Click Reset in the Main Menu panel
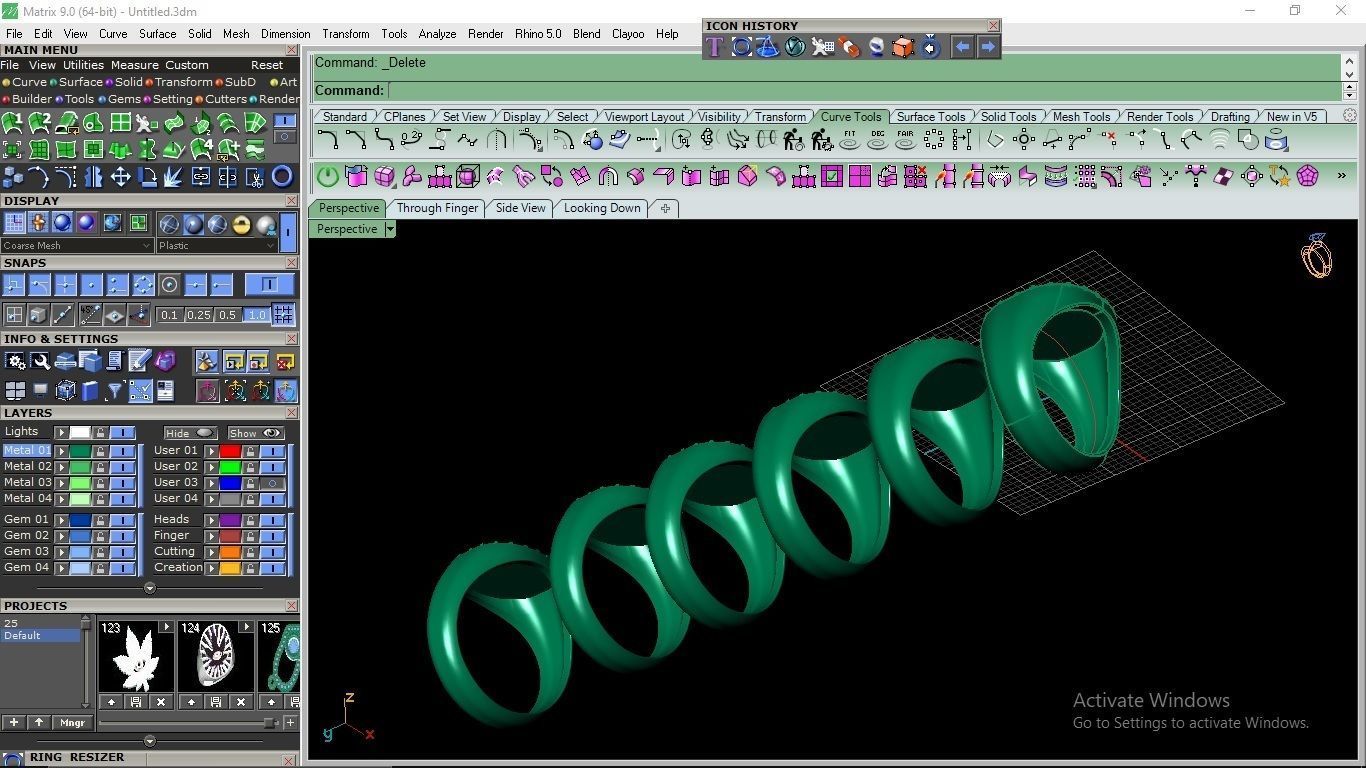Viewport: 1366px width, 768px height. [267, 65]
